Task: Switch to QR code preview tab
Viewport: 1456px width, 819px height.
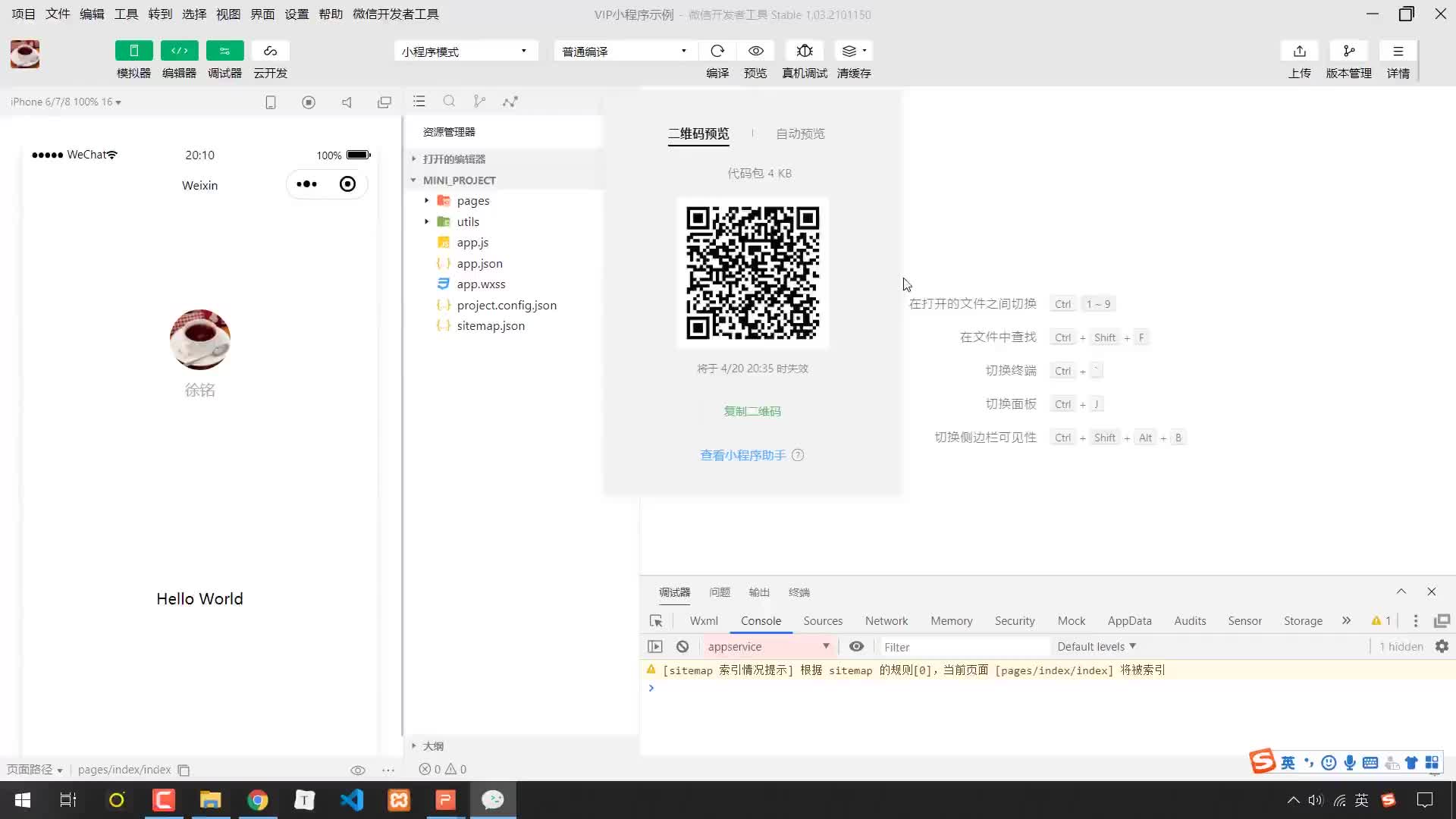Action: [698, 134]
